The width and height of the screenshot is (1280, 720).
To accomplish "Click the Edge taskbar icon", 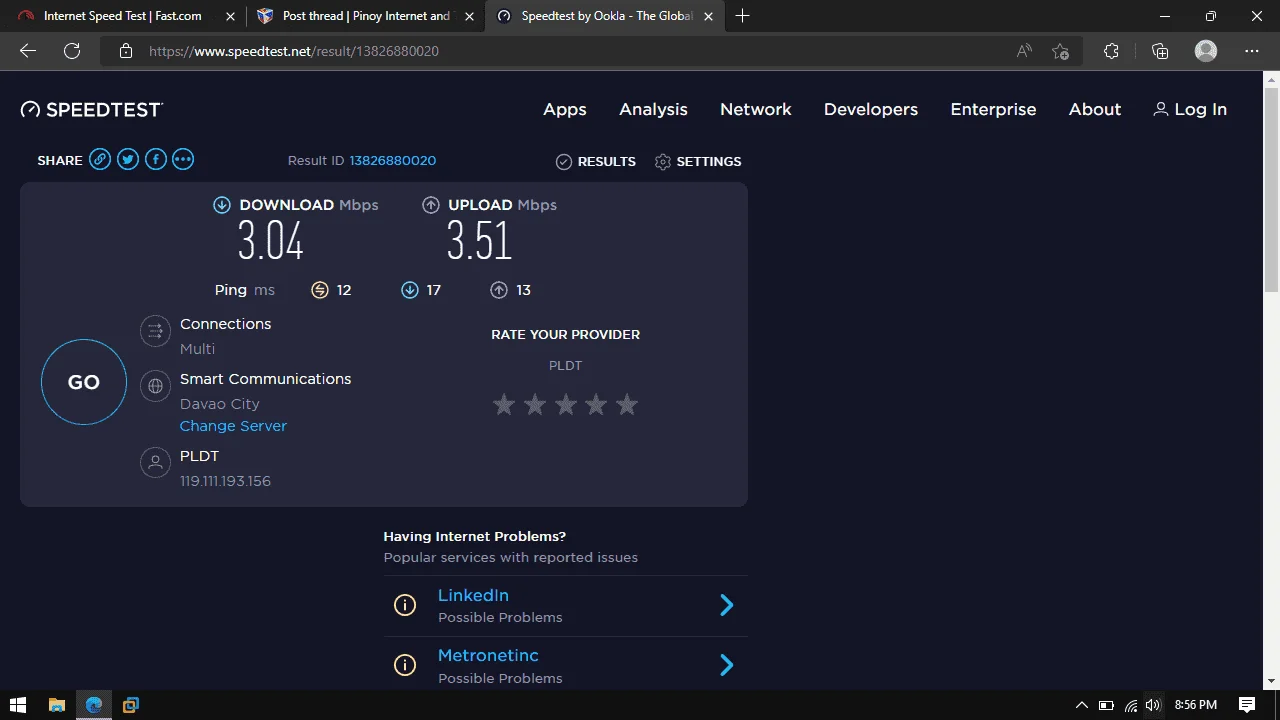I will coord(94,705).
